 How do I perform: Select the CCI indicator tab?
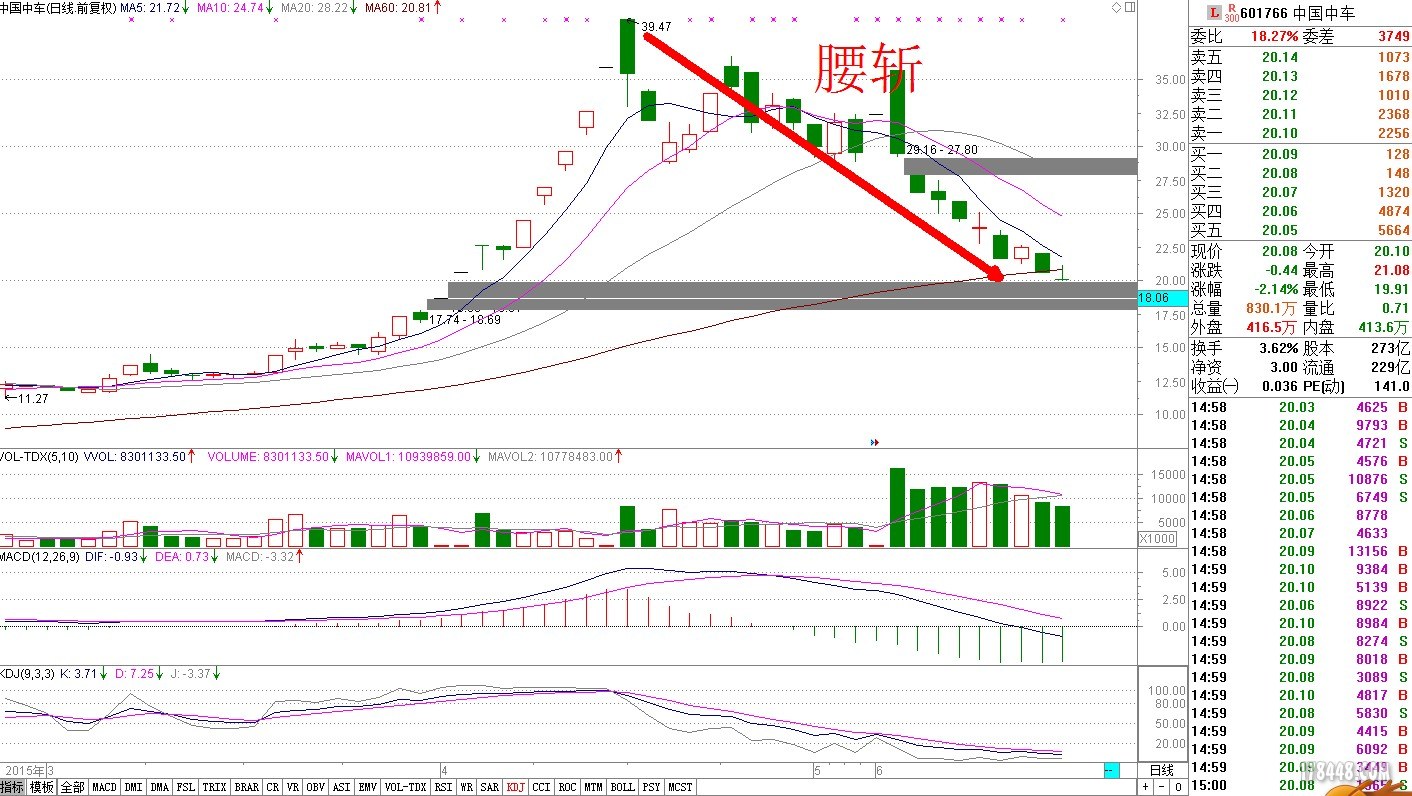(x=541, y=787)
